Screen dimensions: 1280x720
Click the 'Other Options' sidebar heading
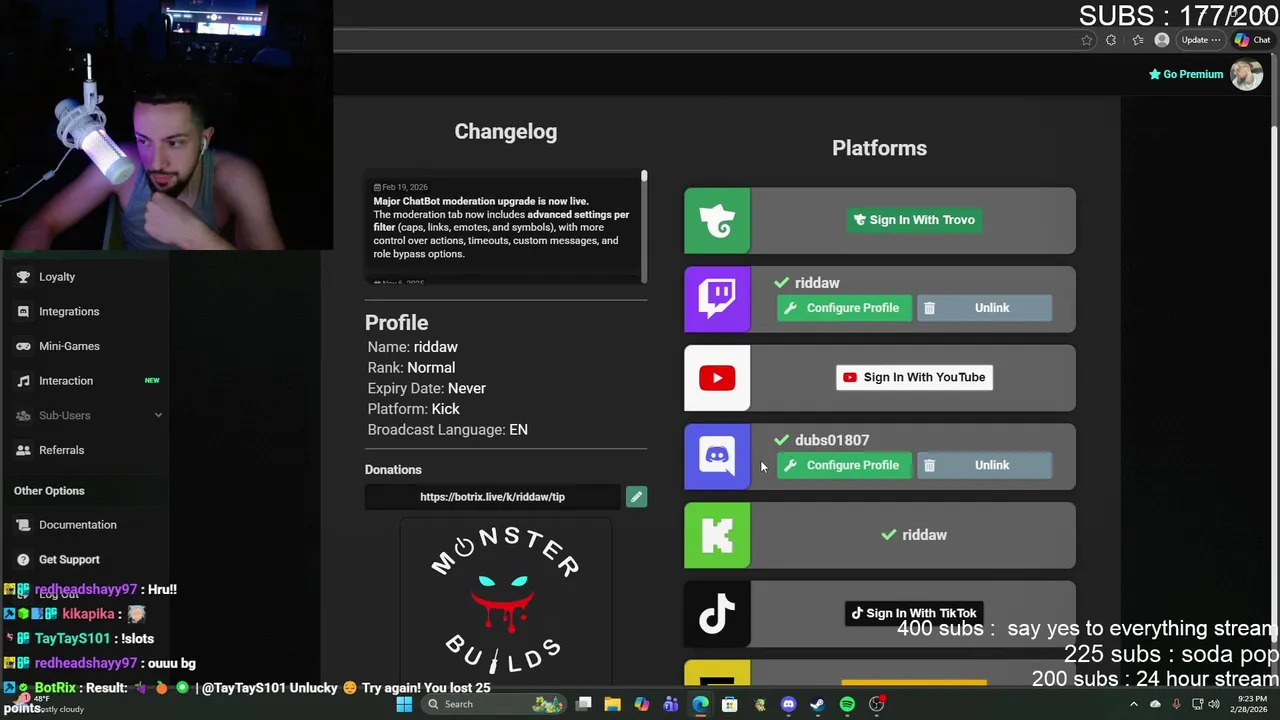tap(49, 491)
